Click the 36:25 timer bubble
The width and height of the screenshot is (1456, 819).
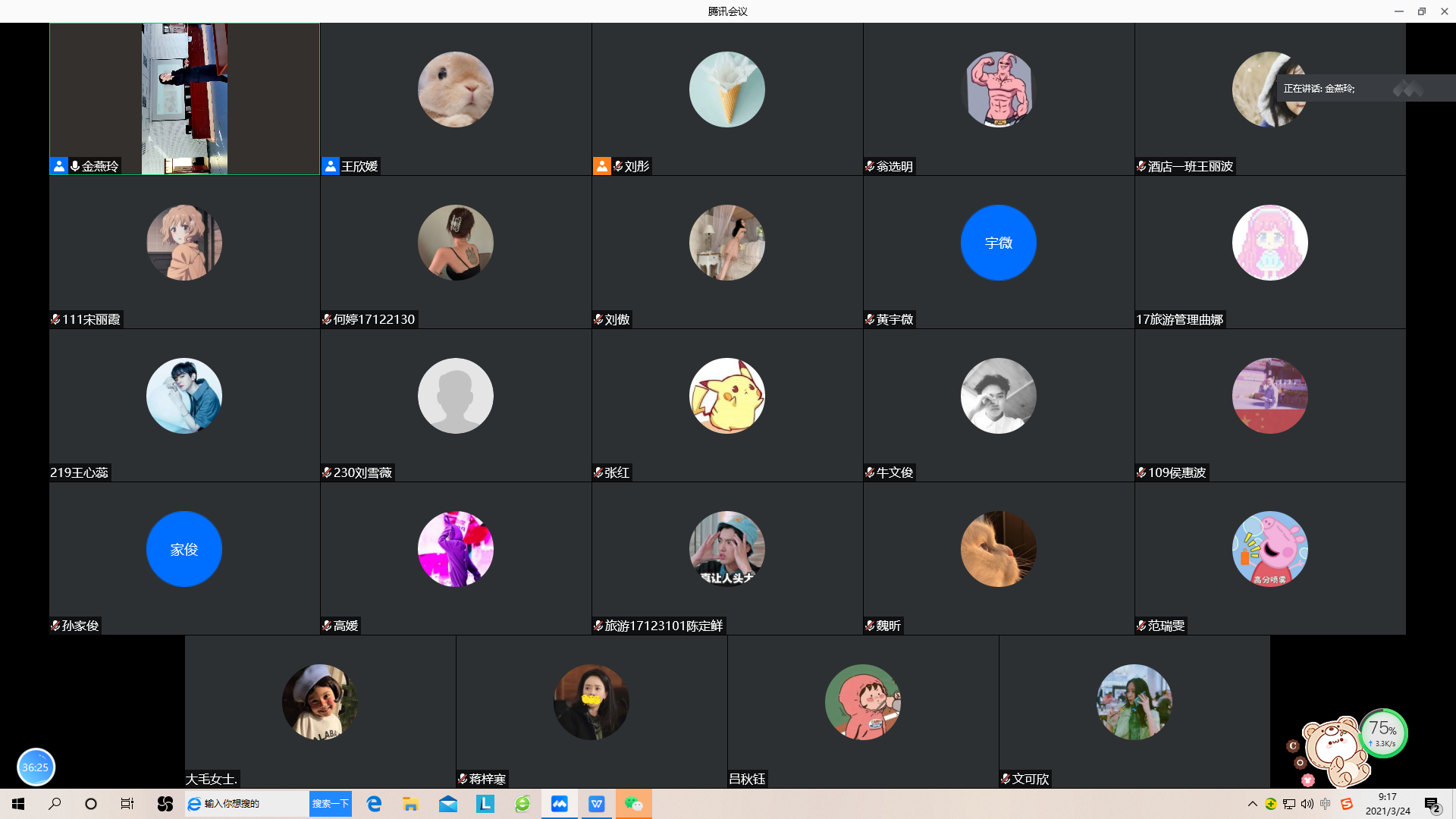(x=36, y=767)
